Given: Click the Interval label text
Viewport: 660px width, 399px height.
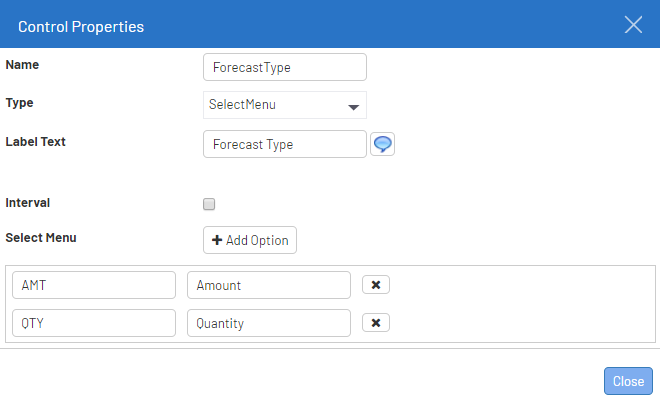Looking at the screenshot, I should point(28,203).
